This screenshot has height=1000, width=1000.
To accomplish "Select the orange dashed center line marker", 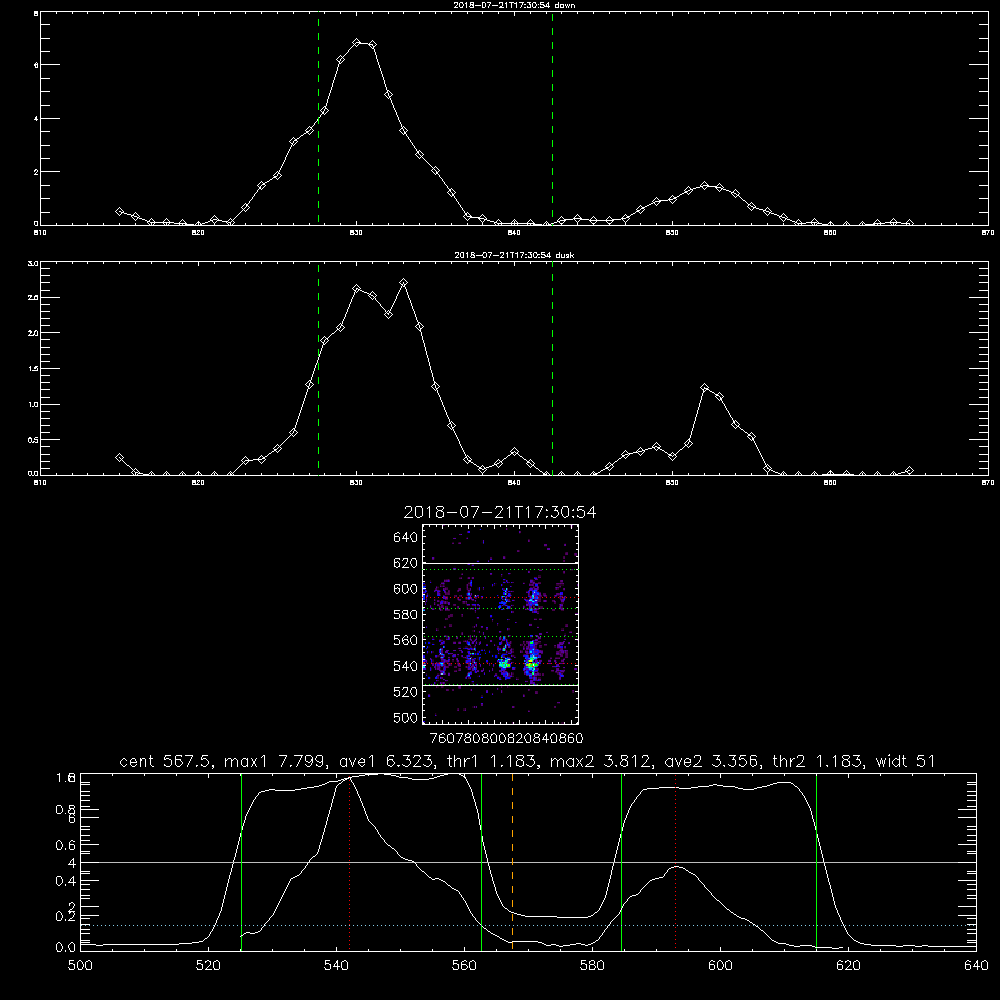I will 512,861.
